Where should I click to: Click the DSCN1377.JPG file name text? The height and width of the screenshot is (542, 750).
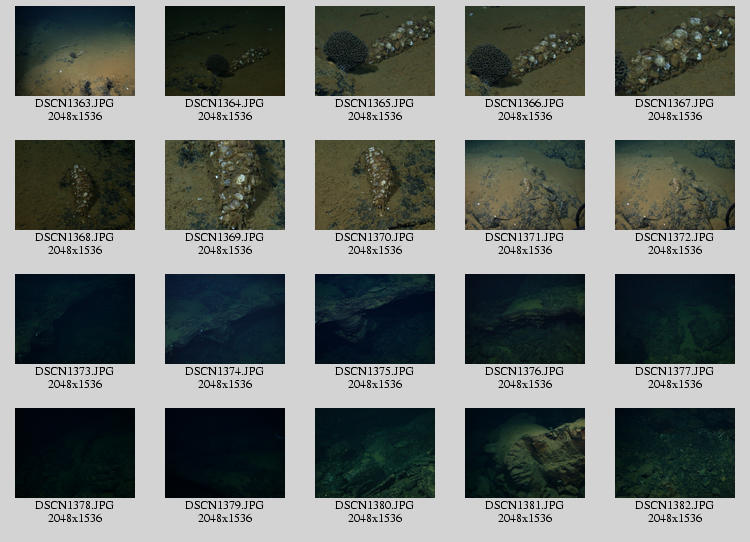(x=674, y=371)
